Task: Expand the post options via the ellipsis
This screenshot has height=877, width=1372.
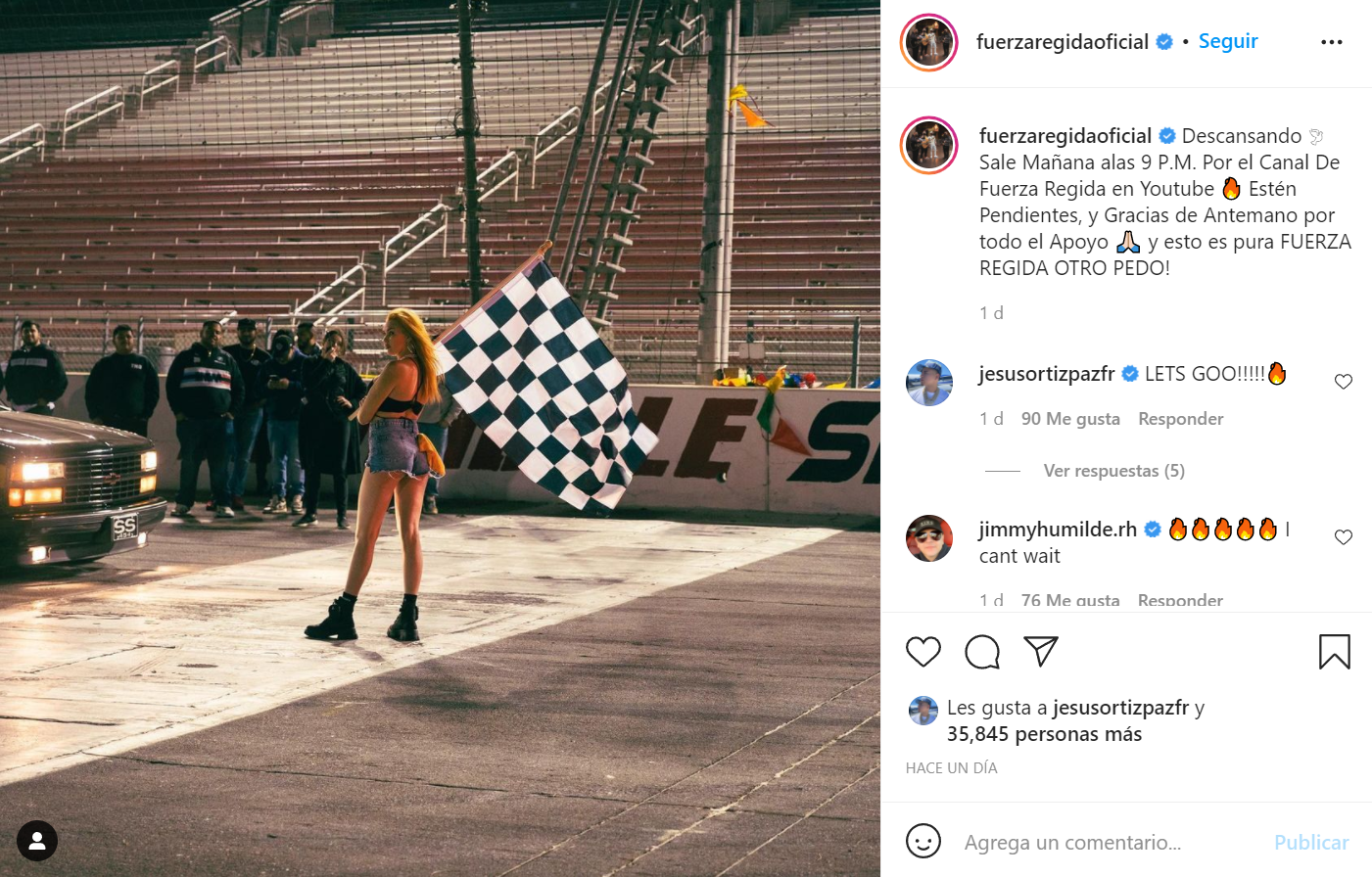Action: coord(1331,41)
